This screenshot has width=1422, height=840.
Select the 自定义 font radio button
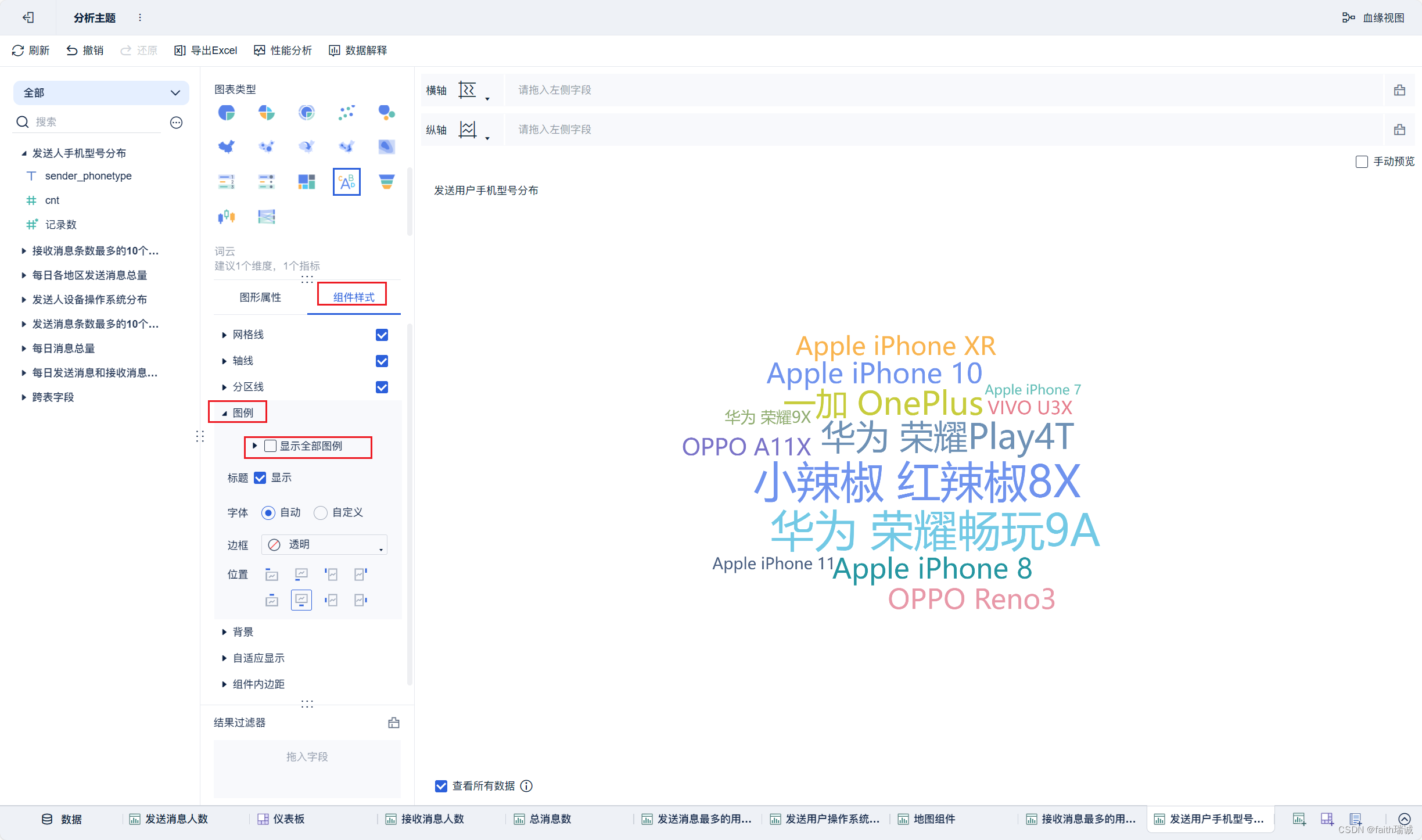coord(321,513)
